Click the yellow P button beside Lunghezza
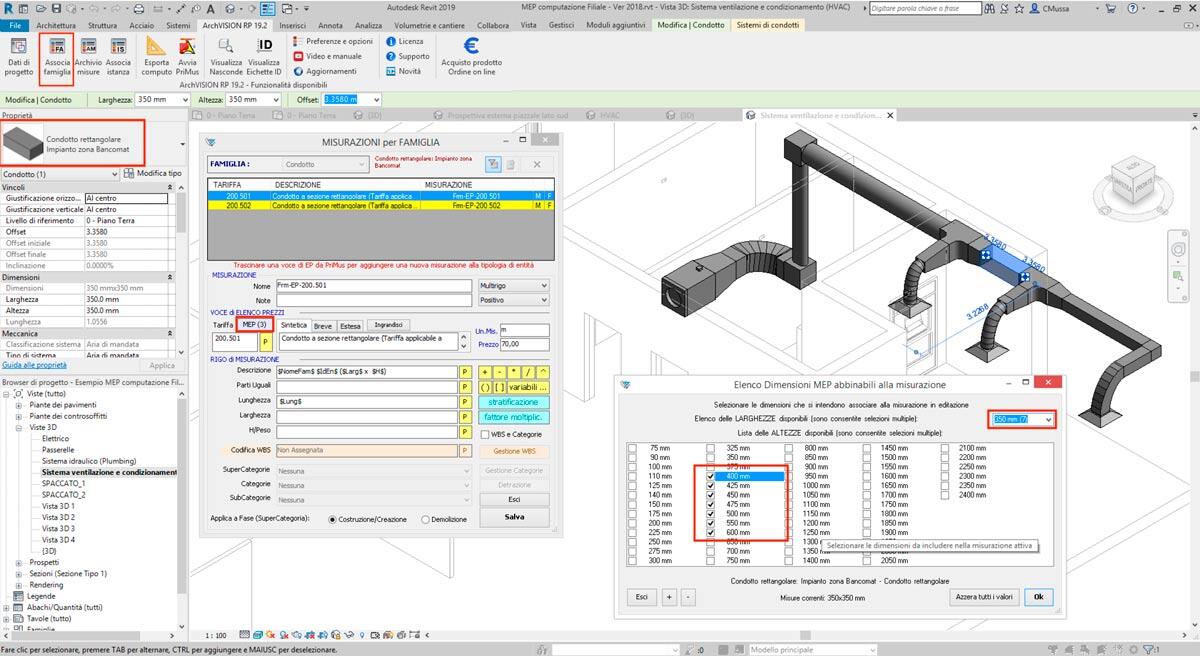1200x656 pixels. click(464, 401)
